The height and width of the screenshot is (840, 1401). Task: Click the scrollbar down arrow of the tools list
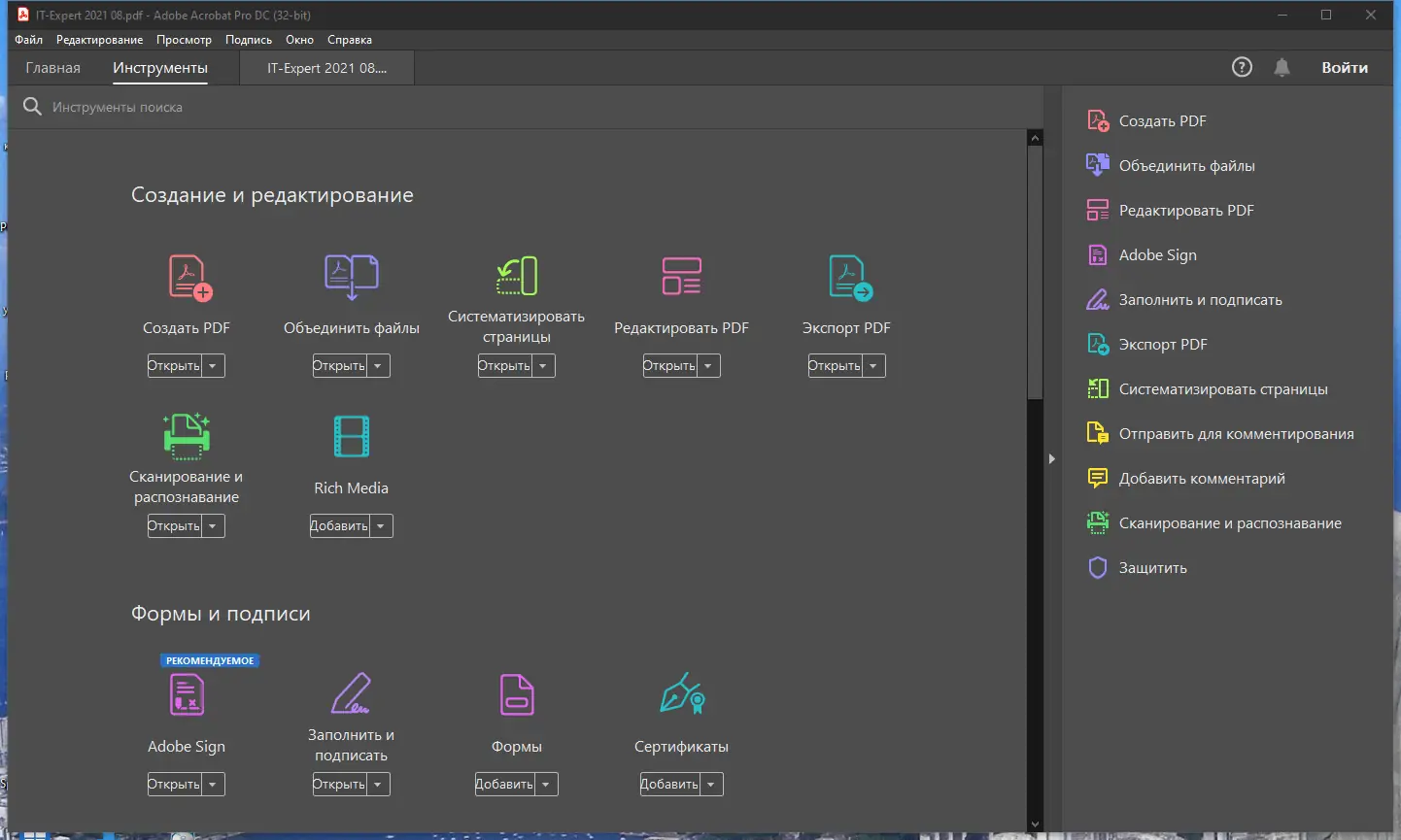tap(1035, 824)
